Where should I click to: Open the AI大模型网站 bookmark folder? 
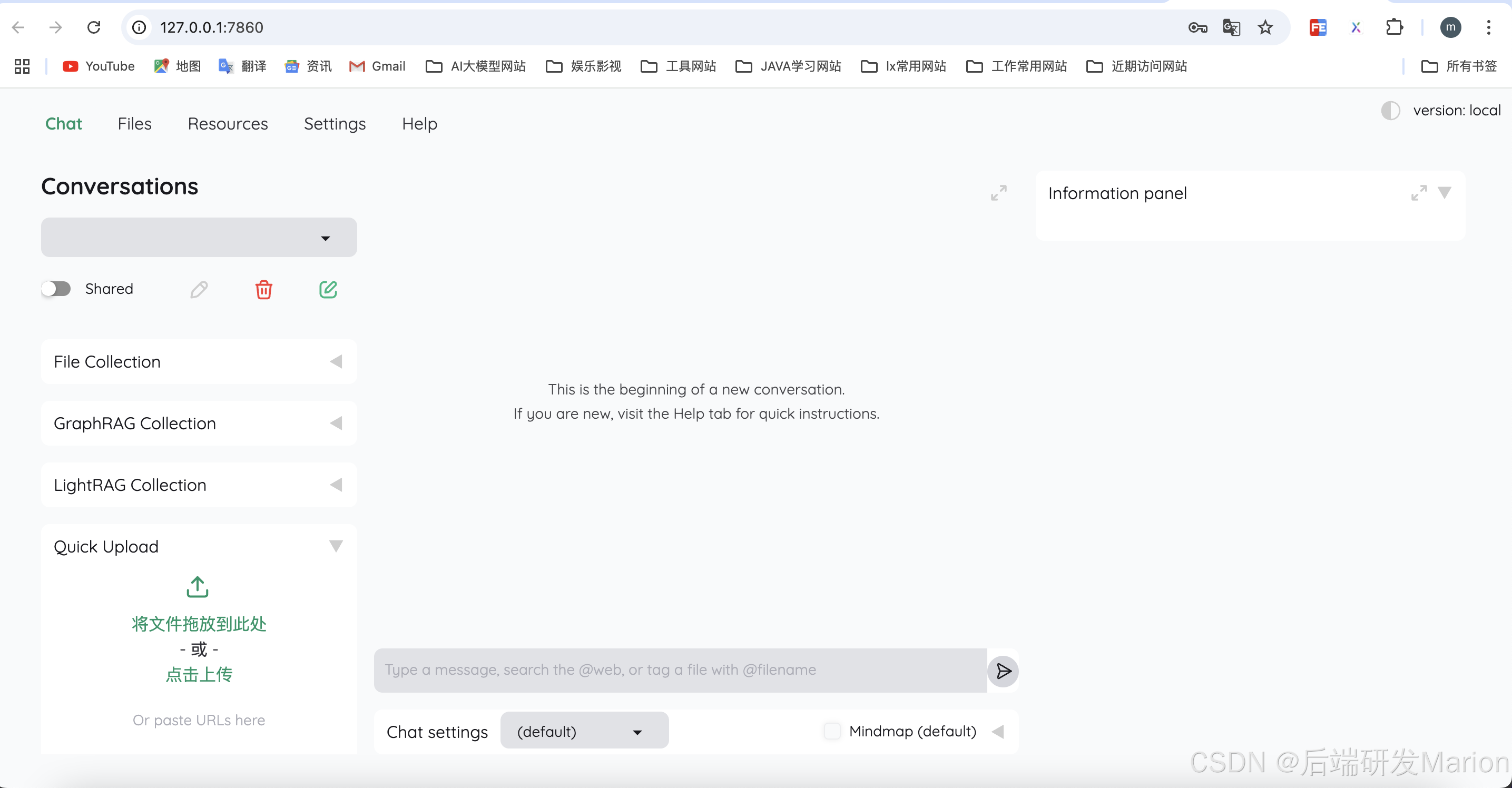coord(476,66)
